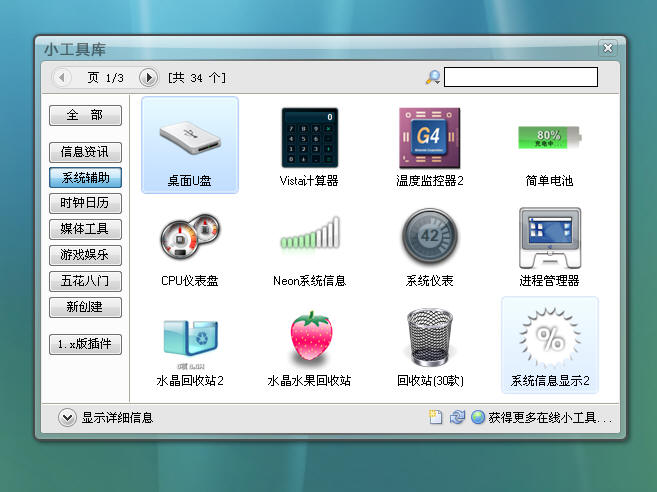Click the Neon系统信息 signal bars icon
Viewport: 657px width, 492px height.
point(309,238)
